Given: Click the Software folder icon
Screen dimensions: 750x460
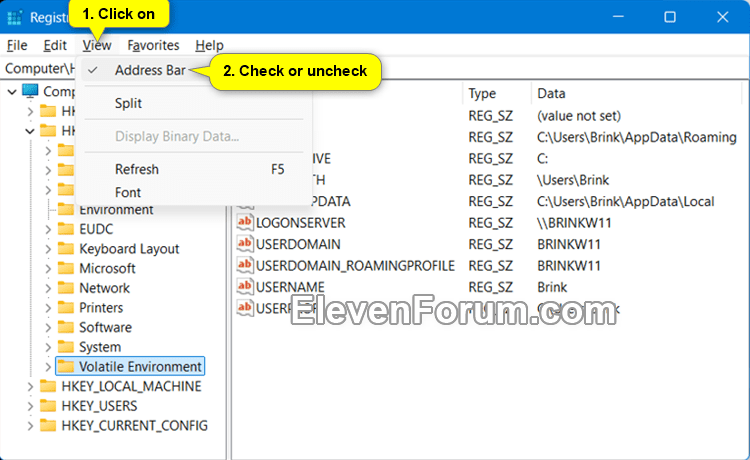Looking at the screenshot, I should (x=66, y=327).
